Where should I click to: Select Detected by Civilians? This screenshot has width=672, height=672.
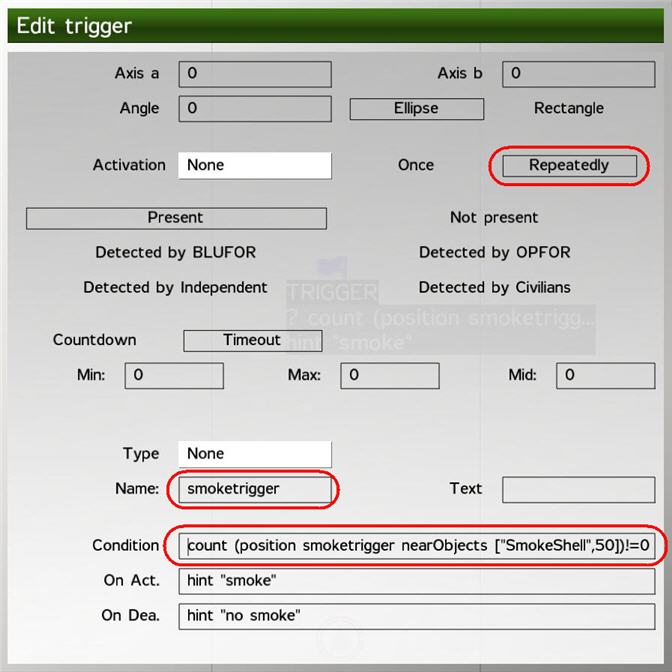coord(494,288)
